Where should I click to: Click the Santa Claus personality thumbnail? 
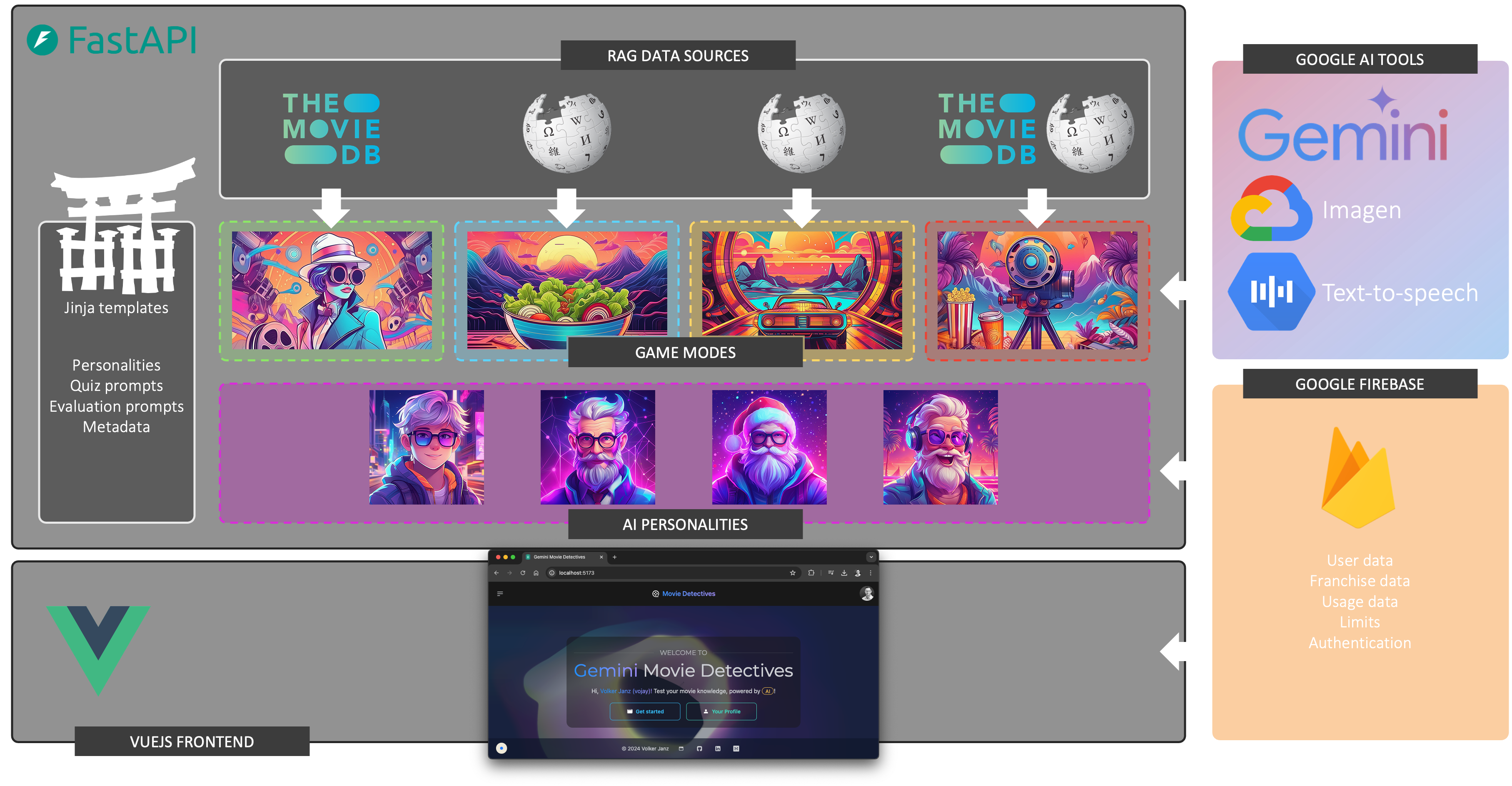(x=769, y=448)
